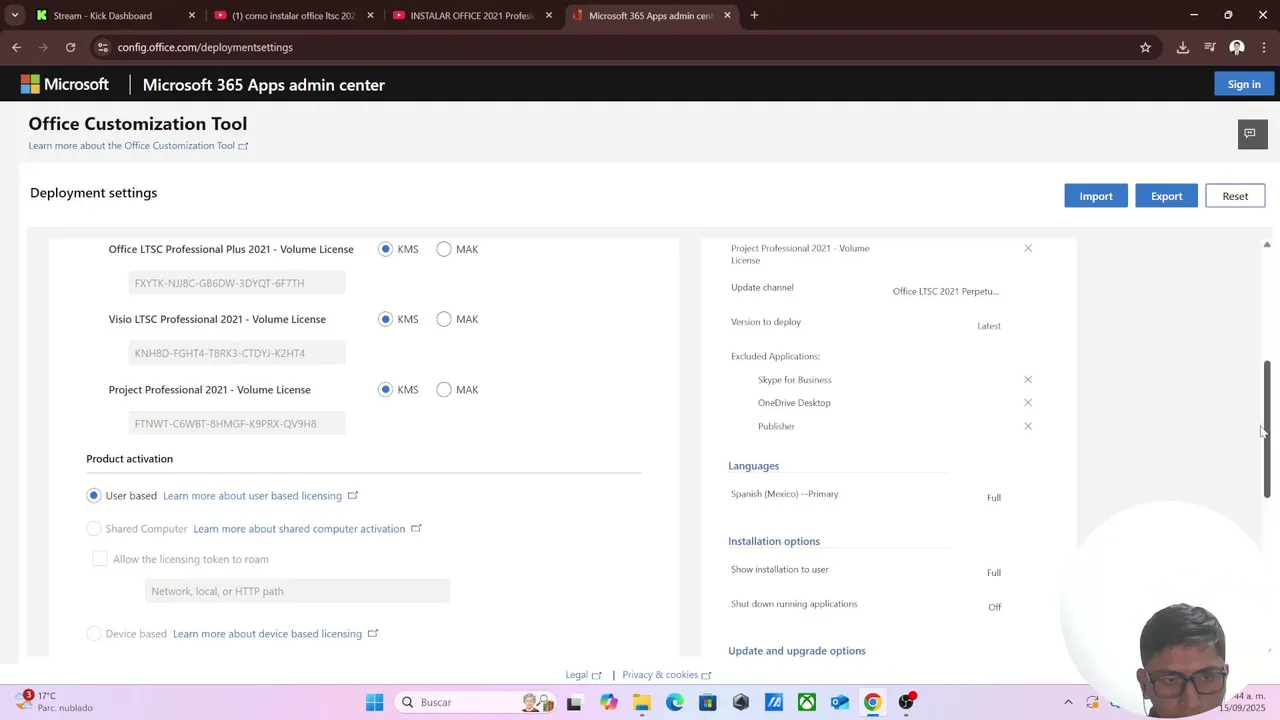
Task: Click the Export button
Action: click(1166, 196)
